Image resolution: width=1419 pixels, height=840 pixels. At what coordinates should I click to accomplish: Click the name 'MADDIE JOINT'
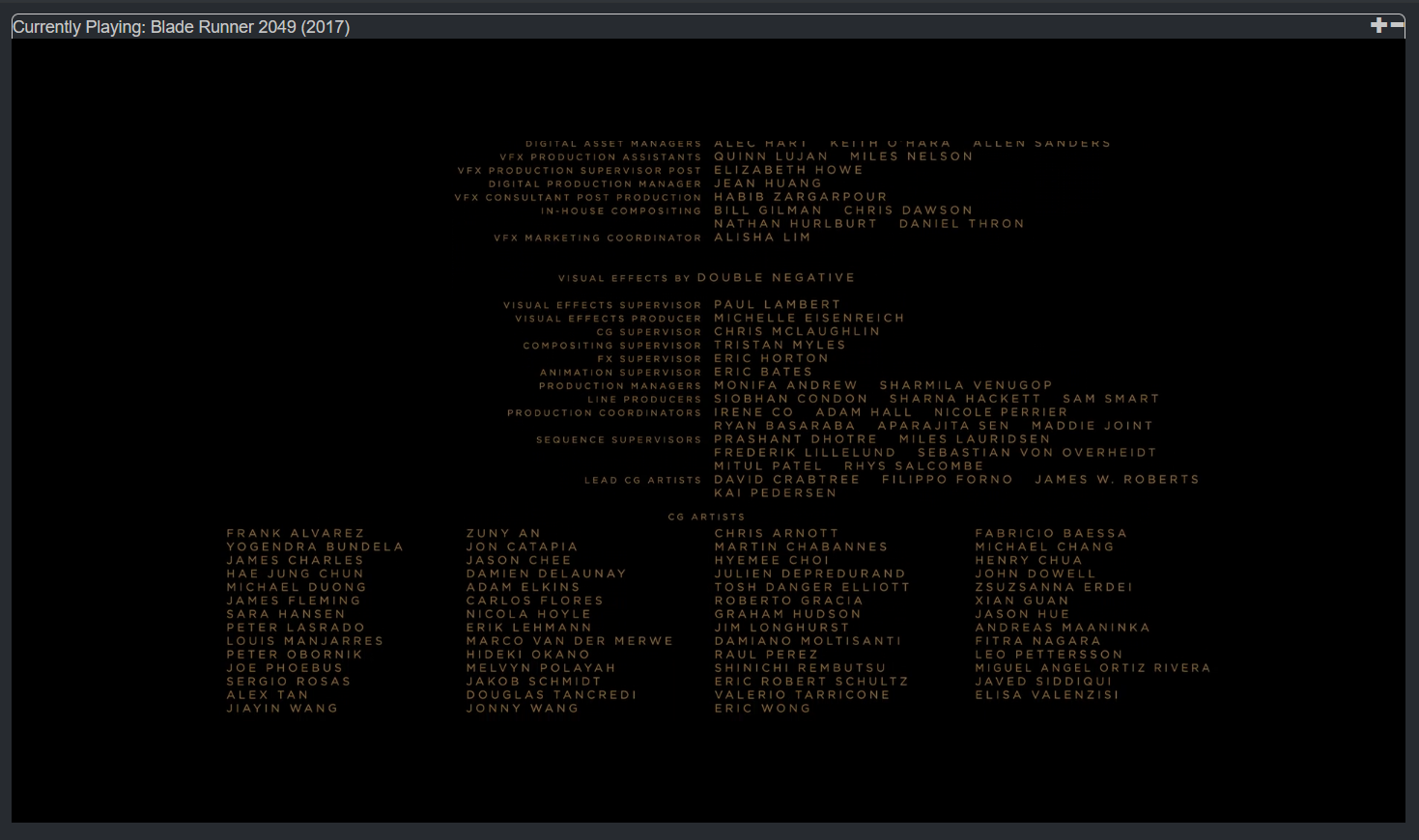click(1093, 426)
